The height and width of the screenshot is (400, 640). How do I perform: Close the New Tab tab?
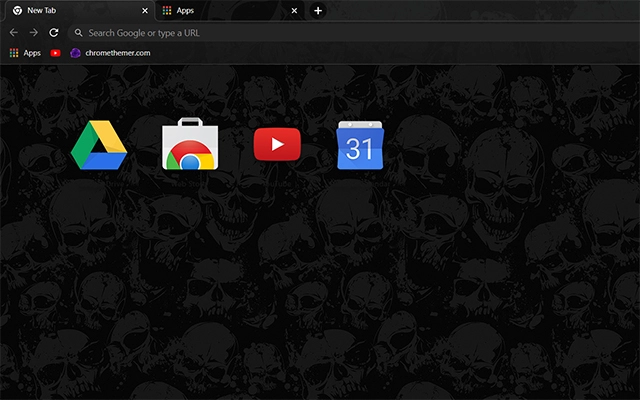[144, 11]
